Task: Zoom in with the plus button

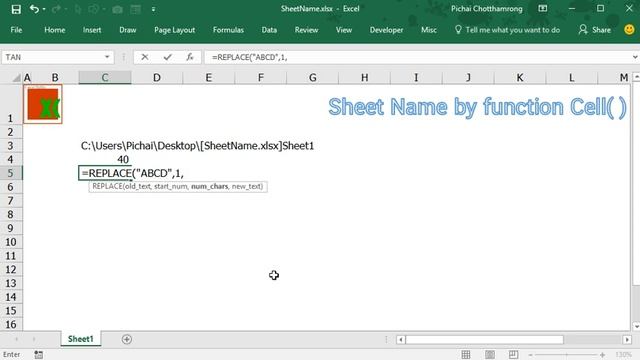Action: click(x=602, y=355)
